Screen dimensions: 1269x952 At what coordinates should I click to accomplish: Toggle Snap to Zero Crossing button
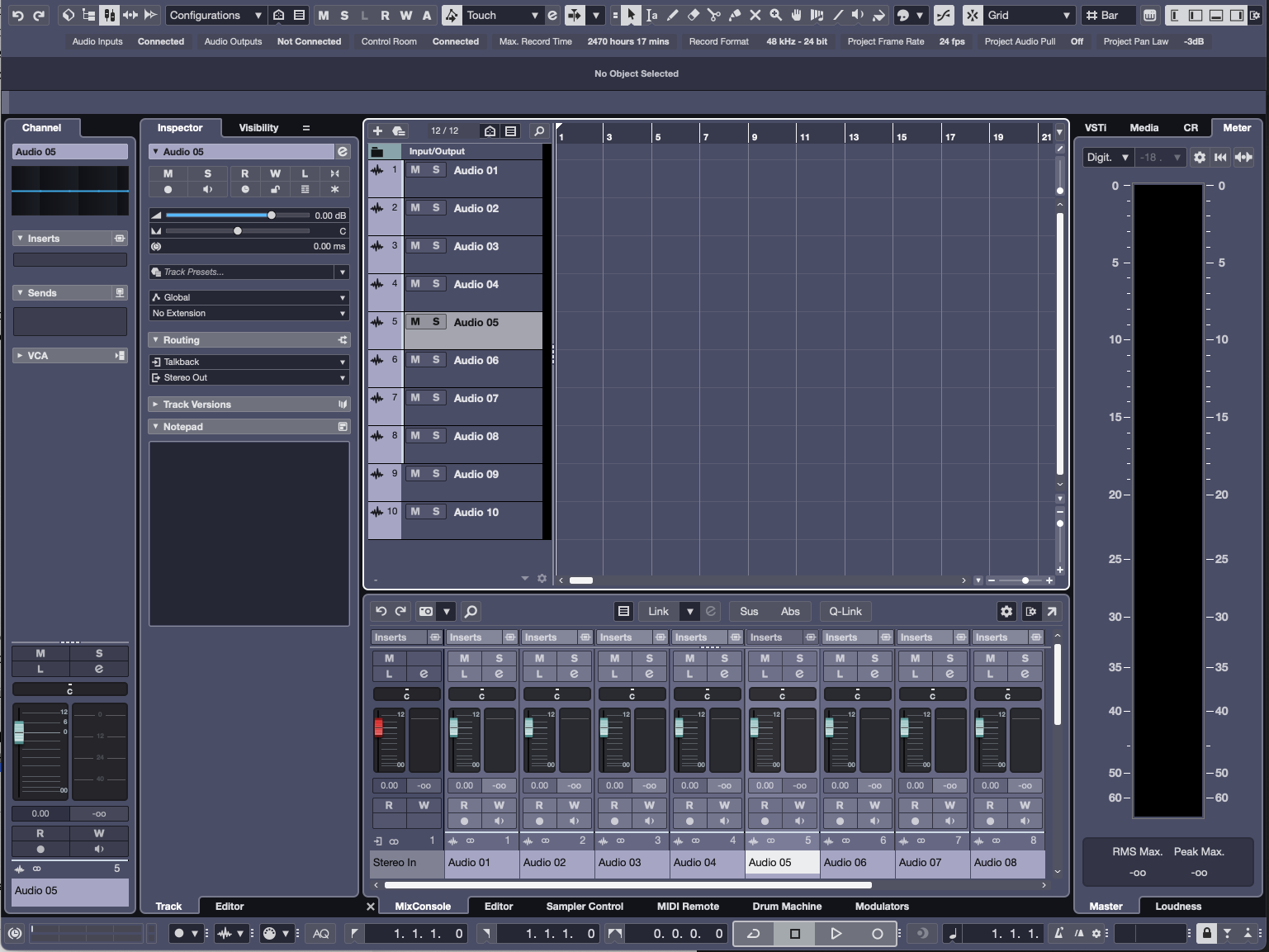coord(944,15)
